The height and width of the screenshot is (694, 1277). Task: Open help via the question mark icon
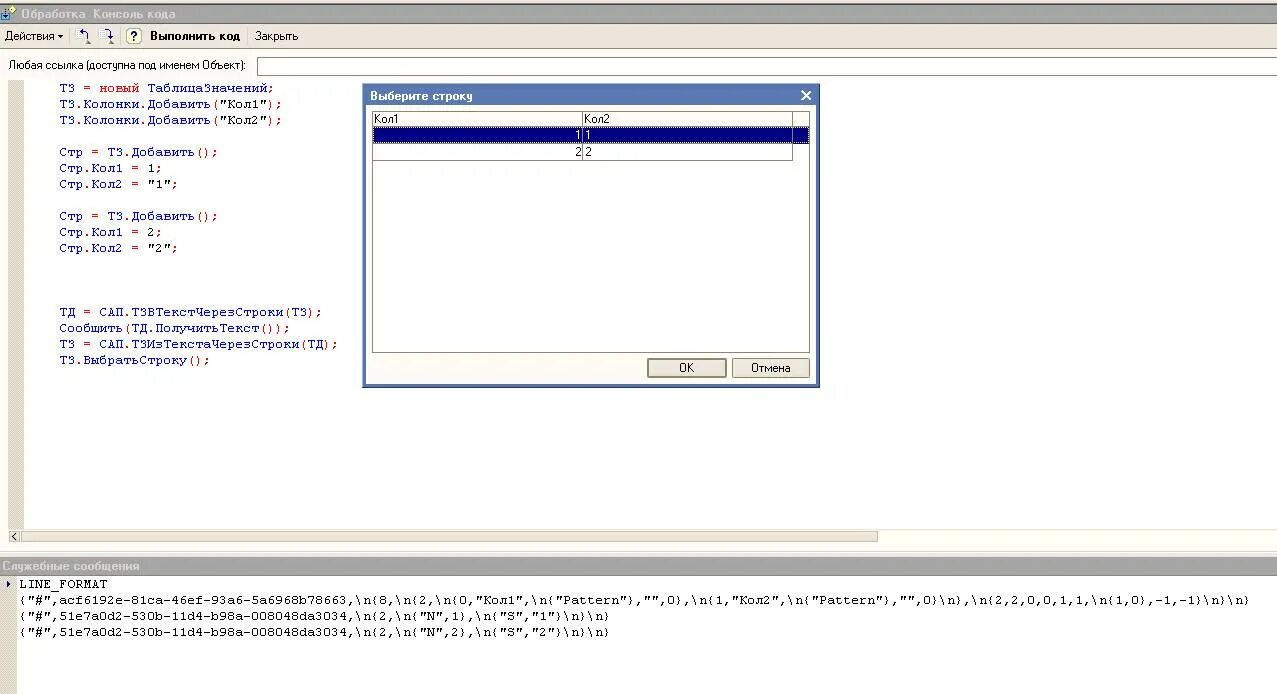tap(134, 36)
